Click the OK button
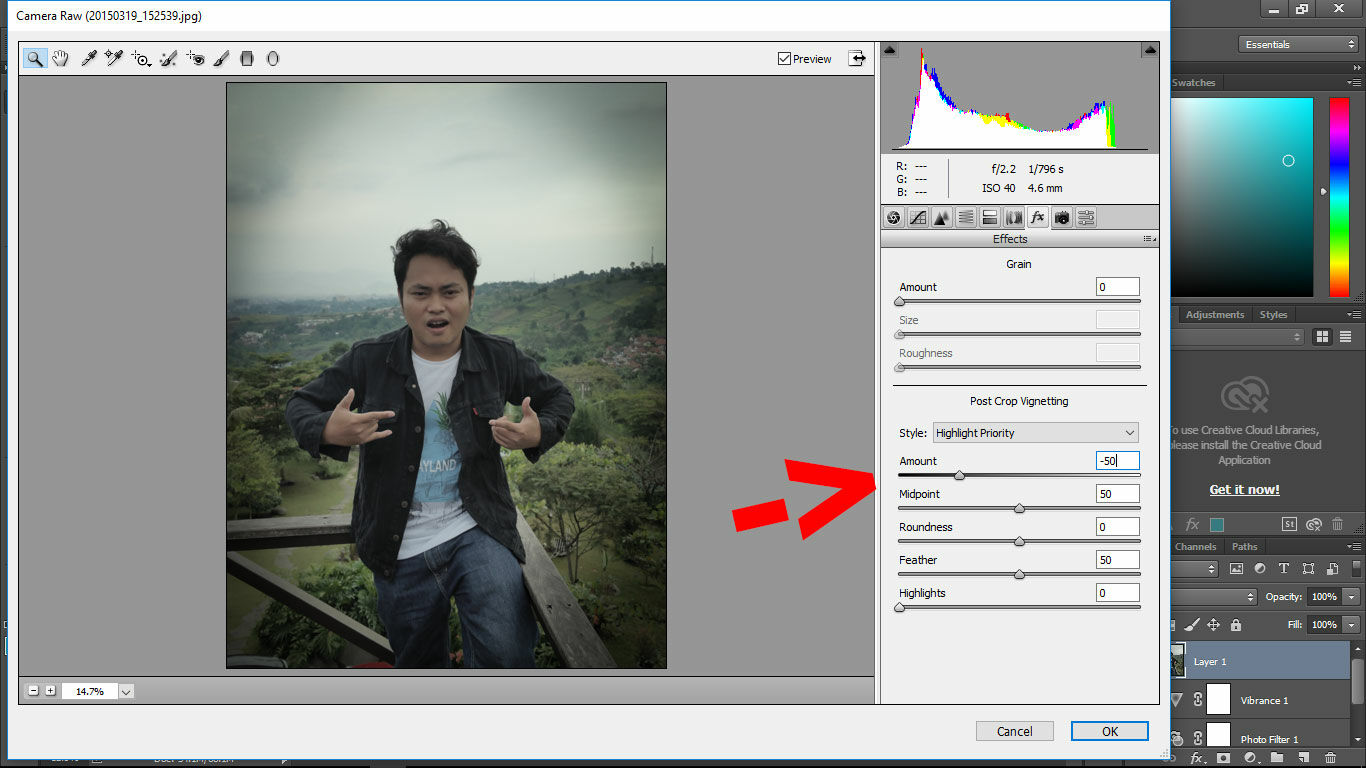This screenshot has width=1366, height=768. [1109, 730]
